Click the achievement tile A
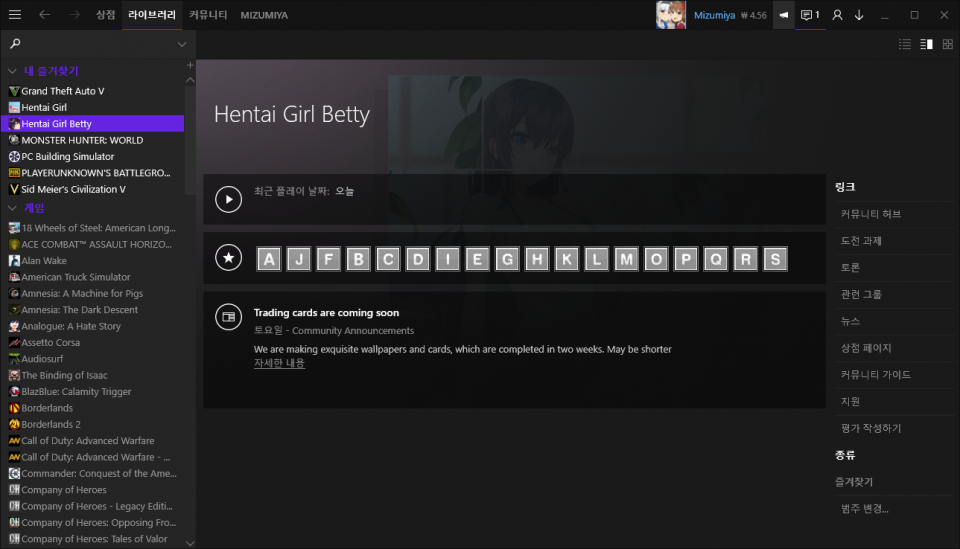Screen dimensions: 960x549 pos(269,259)
